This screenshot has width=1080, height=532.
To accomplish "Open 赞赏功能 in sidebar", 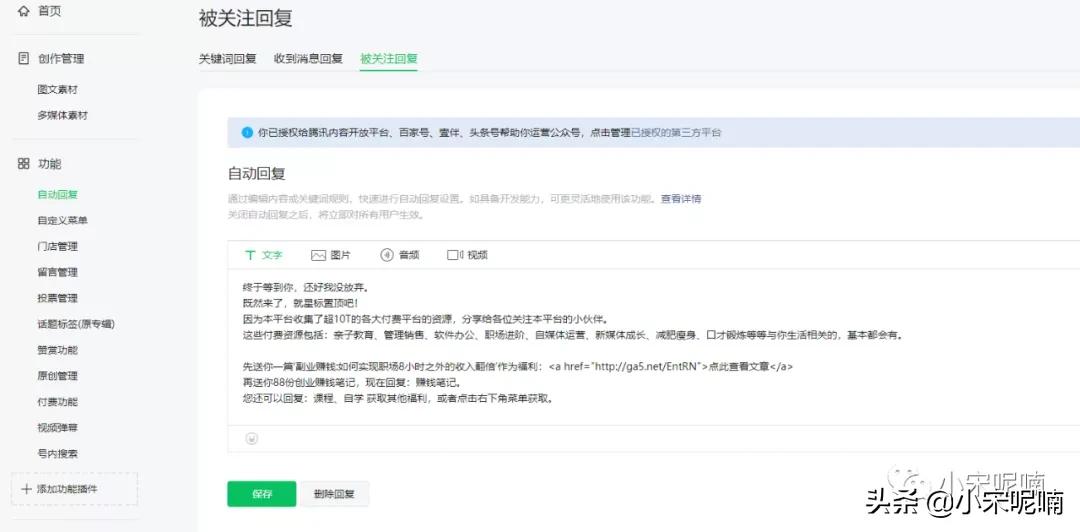I will (x=58, y=350).
